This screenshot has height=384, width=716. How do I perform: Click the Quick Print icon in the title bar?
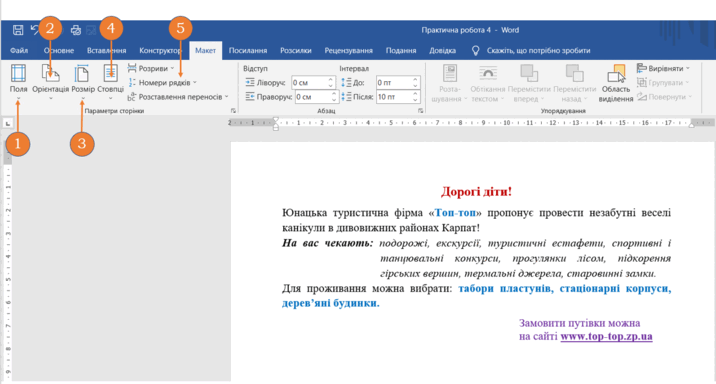(x=76, y=30)
